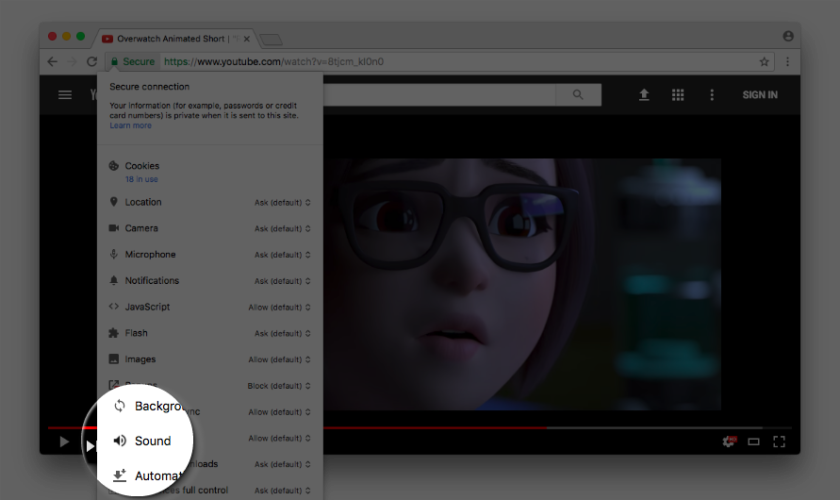
Task: Open the YouTube apps grid icon
Action: coord(678,95)
